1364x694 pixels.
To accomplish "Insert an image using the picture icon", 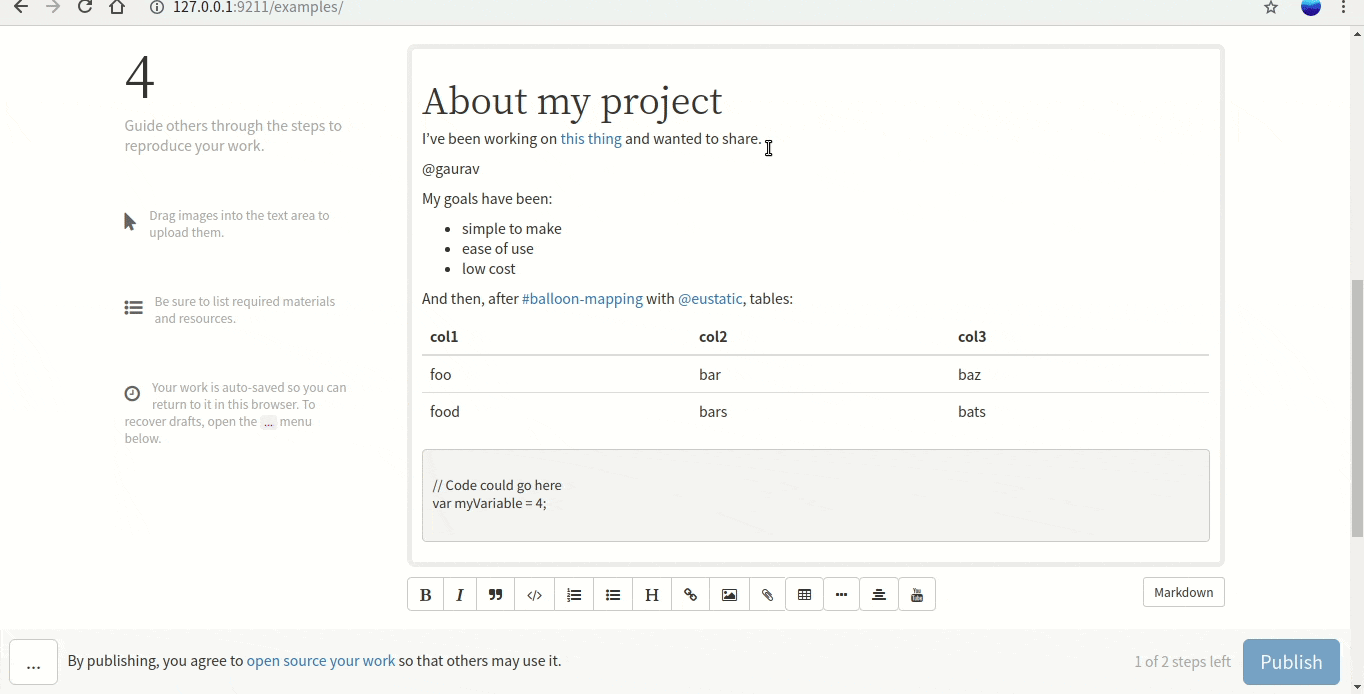I will [730, 595].
